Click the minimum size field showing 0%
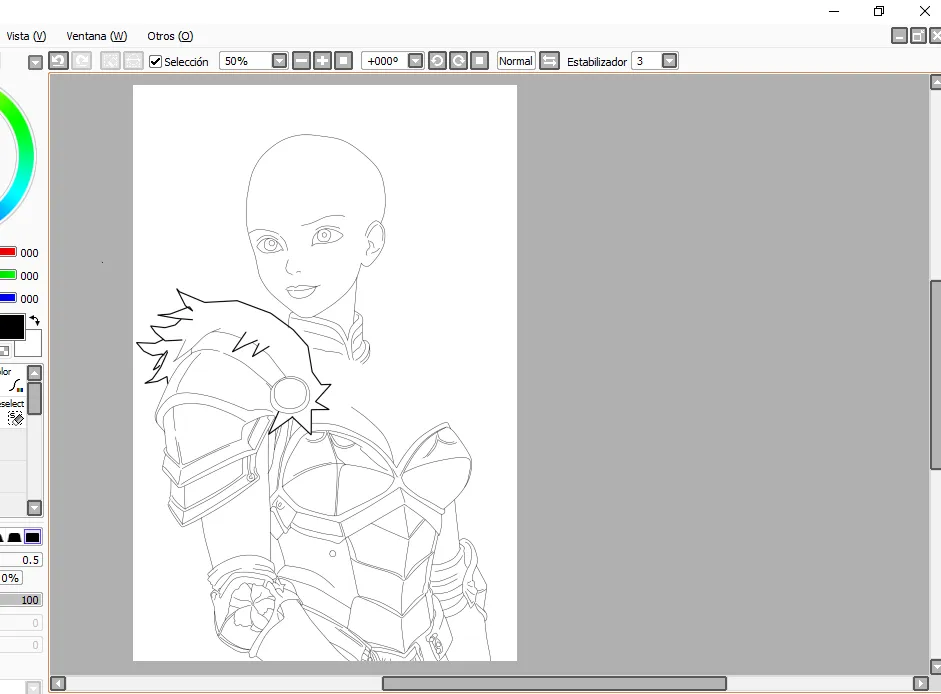Image resolution: width=941 pixels, height=694 pixels. click(x=11, y=578)
